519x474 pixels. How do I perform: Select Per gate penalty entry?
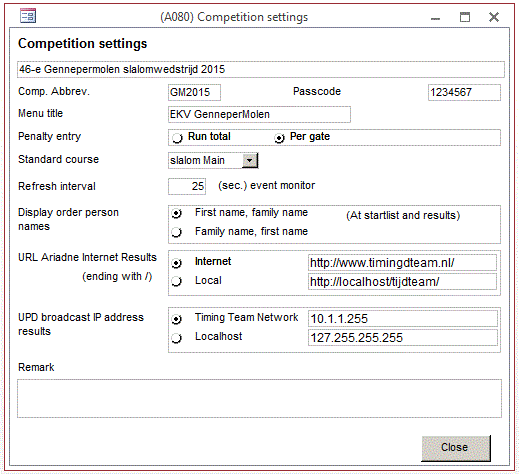tap(279, 137)
